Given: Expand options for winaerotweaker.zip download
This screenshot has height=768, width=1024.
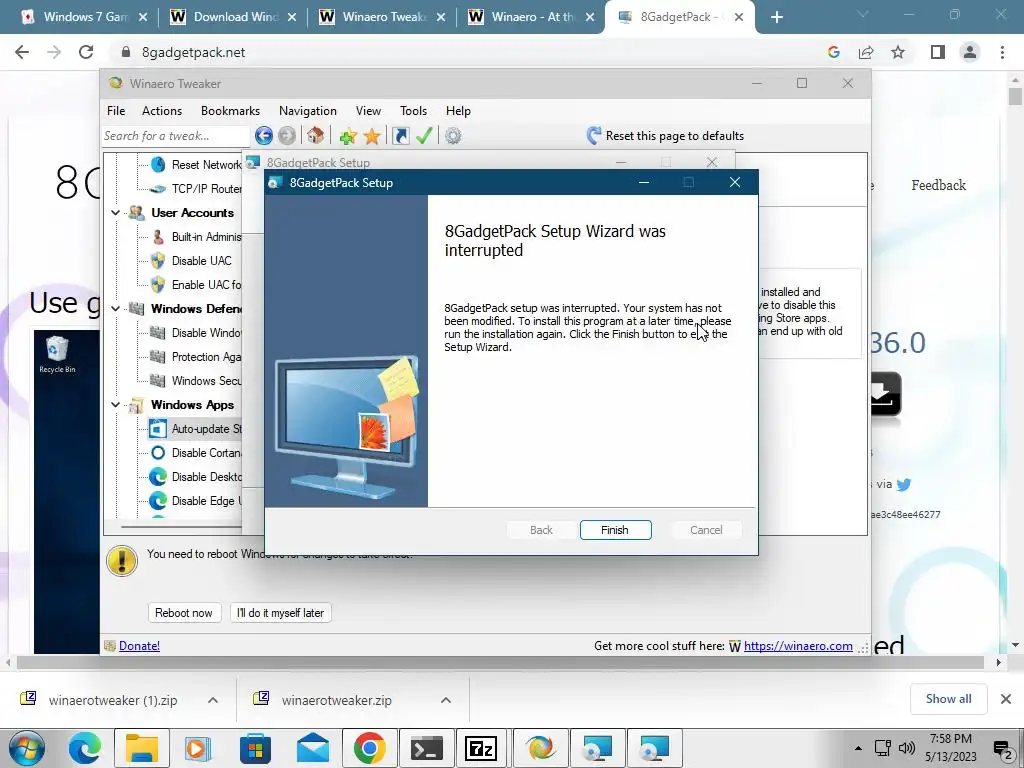Looking at the screenshot, I should tap(445, 700).
